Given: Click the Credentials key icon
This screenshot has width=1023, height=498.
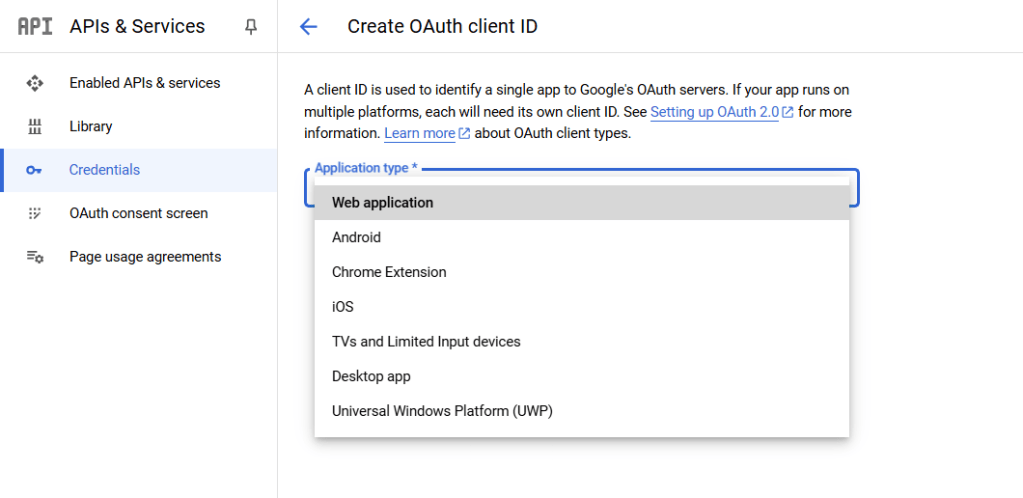Looking at the screenshot, I should coord(35,170).
